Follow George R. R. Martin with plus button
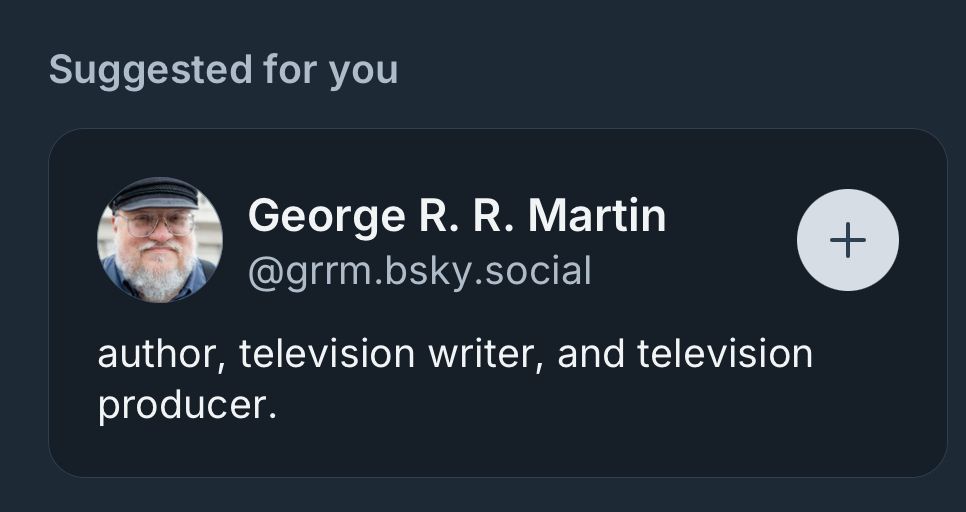This screenshot has width=966, height=512. [x=848, y=240]
